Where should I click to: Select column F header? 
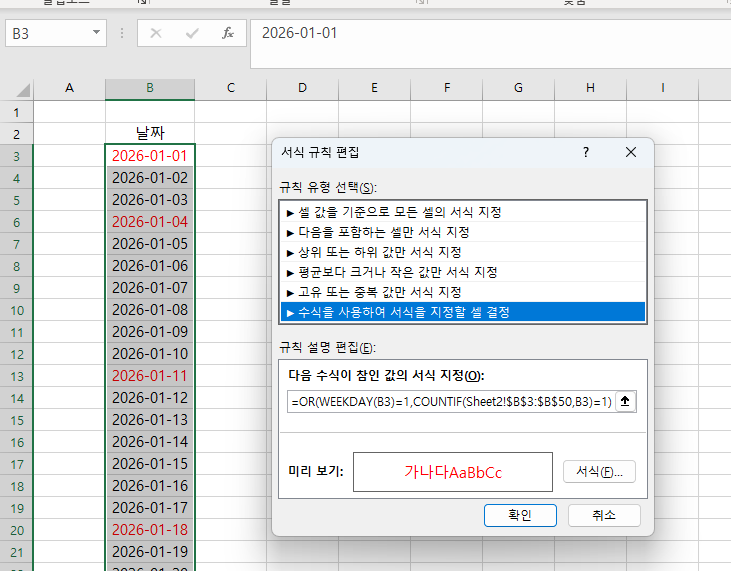tap(447, 89)
